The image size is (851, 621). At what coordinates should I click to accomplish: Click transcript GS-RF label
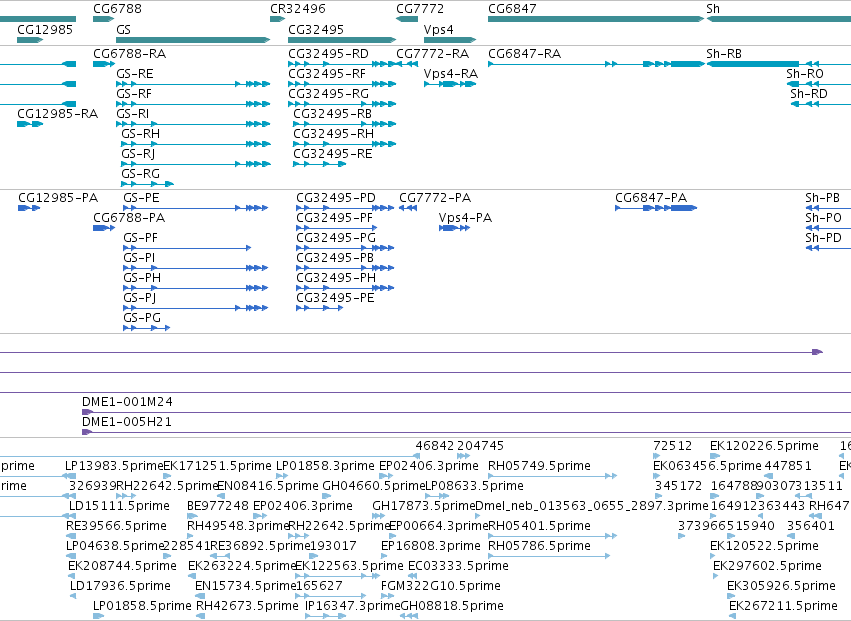click(134, 94)
